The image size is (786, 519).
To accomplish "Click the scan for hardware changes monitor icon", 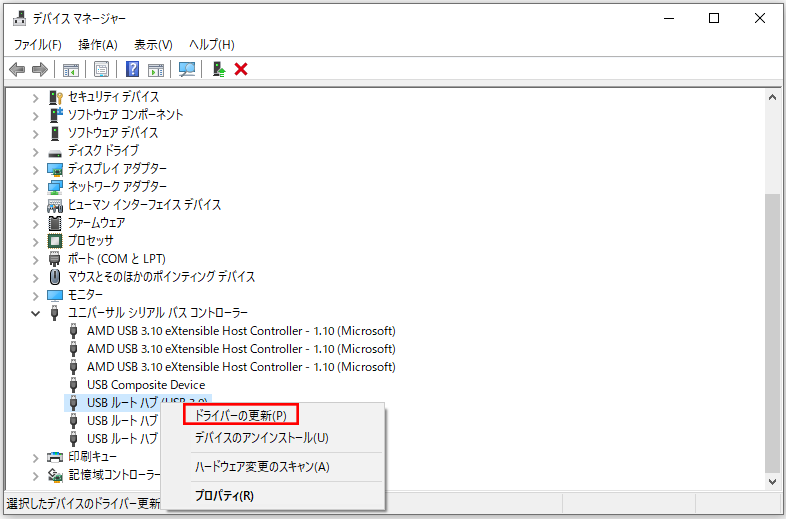I will (x=186, y=69).
